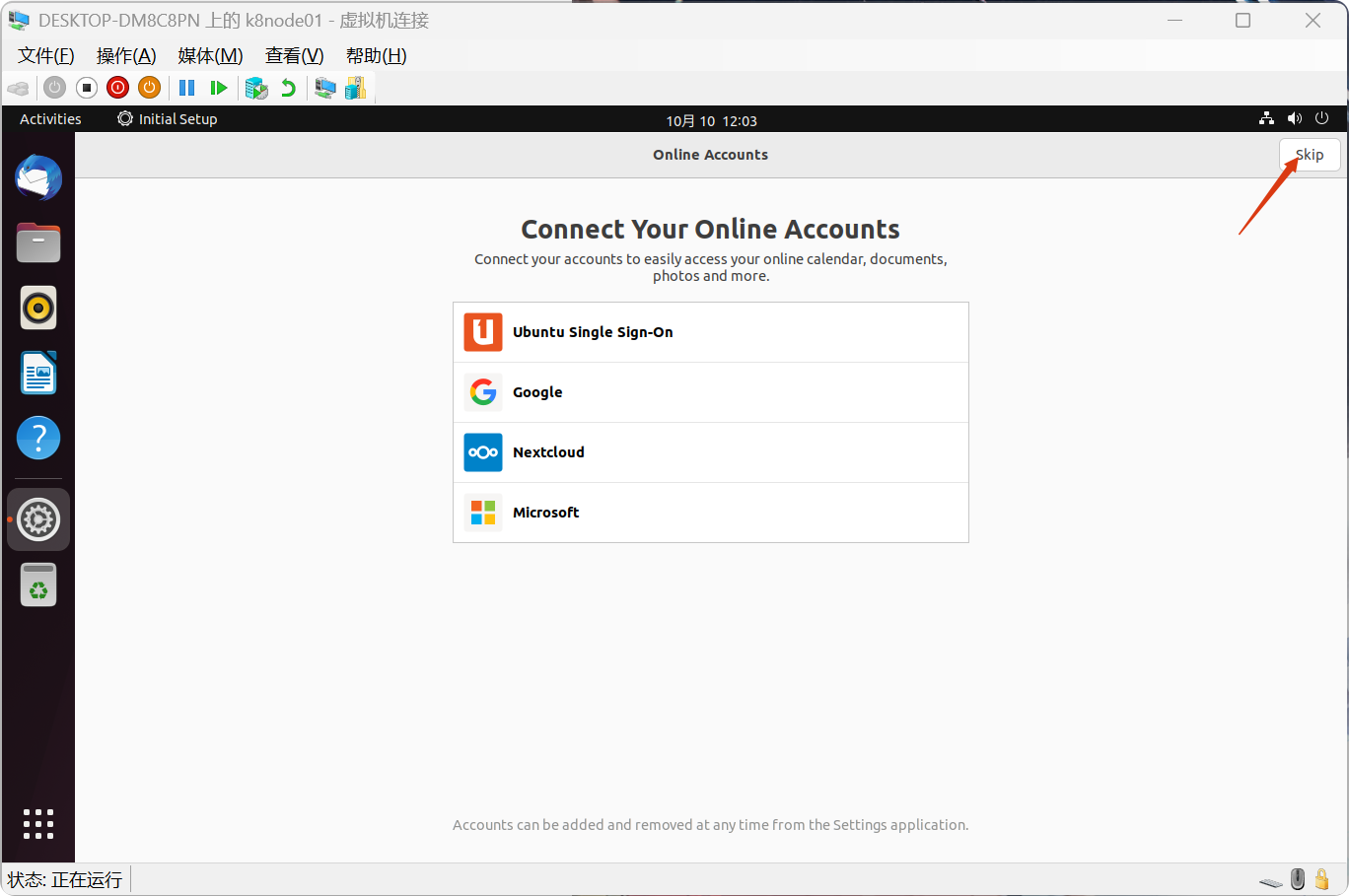Skip the Online Accounts page
This screenshot has width=1349, height=896.
1310,155
